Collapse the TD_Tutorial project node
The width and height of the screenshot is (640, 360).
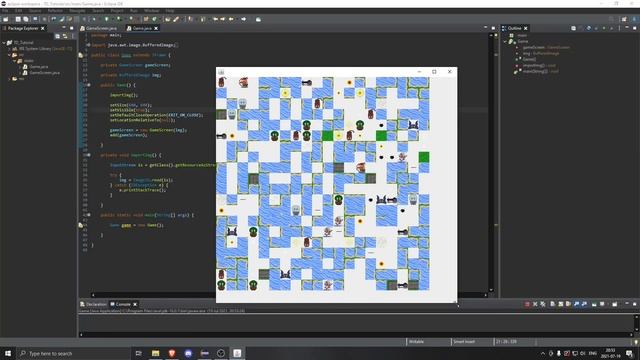[x=4, y=42]
